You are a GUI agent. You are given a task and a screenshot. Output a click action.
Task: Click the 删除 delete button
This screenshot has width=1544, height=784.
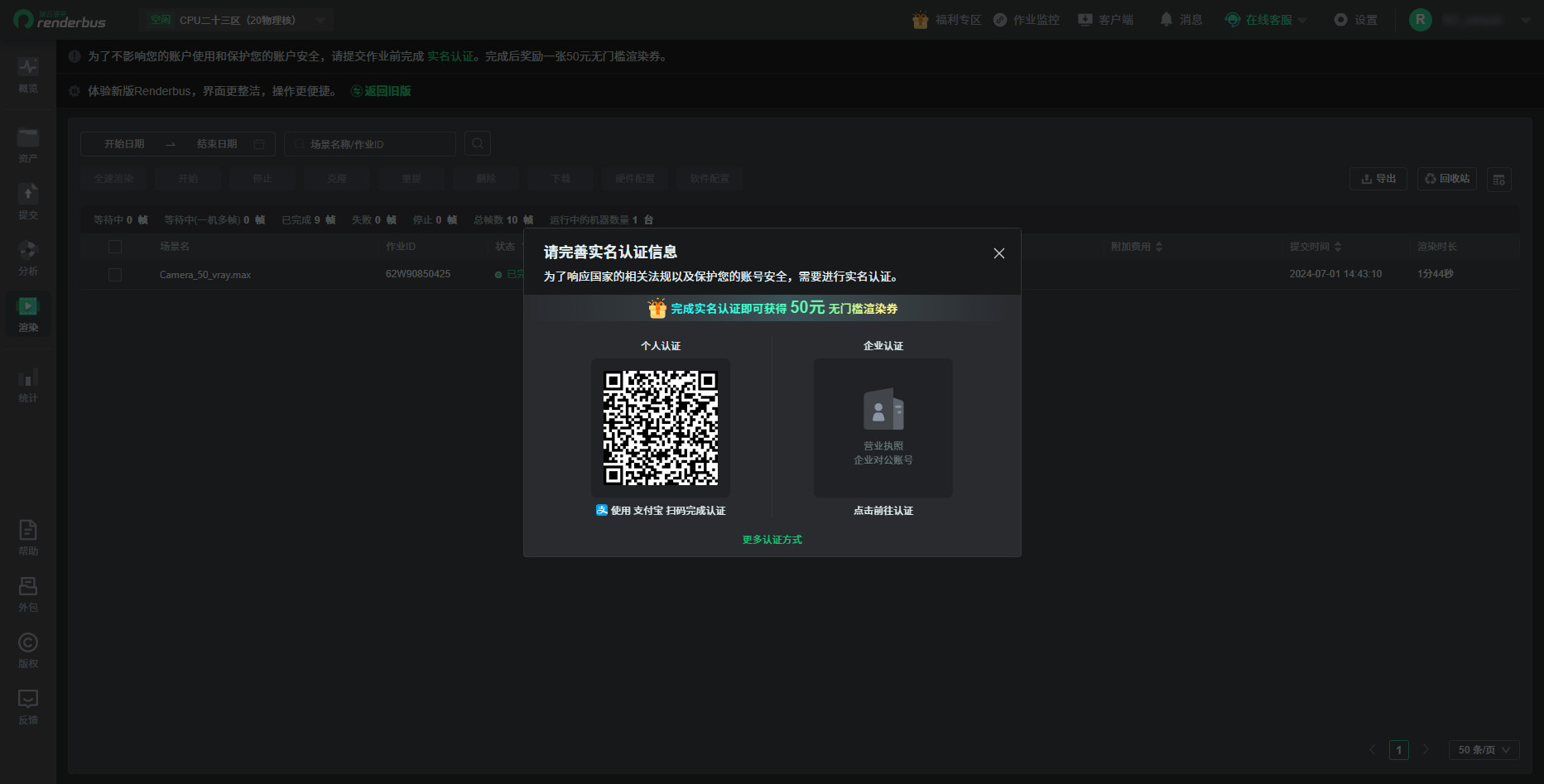[x=486, y=179]
